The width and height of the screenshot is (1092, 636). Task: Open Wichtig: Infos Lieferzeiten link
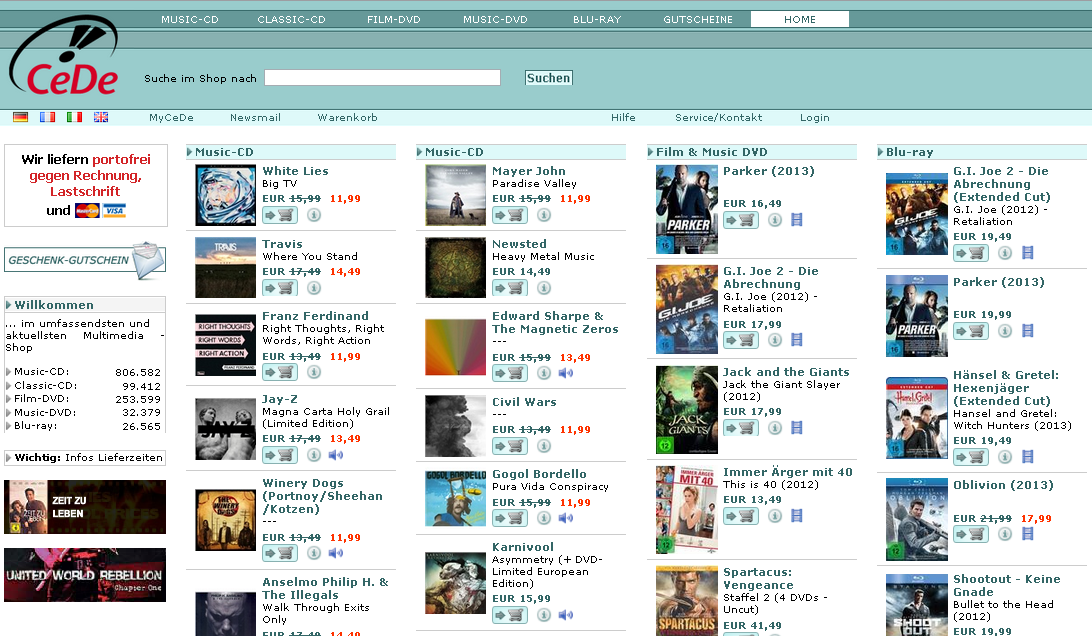coord(85,458)
